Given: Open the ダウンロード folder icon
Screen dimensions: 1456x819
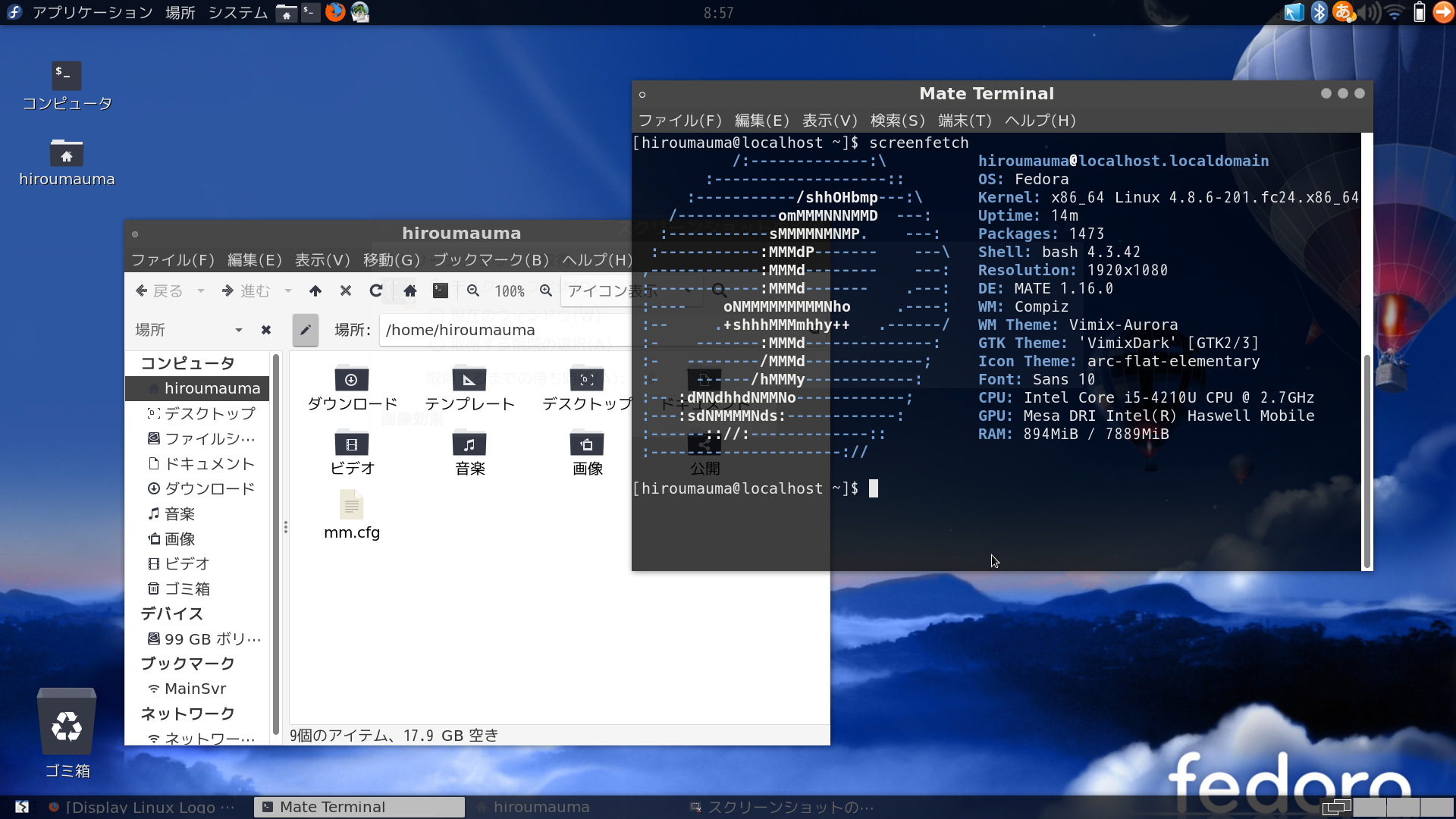Looking at the screenshot, I should (x=351, y=379).
